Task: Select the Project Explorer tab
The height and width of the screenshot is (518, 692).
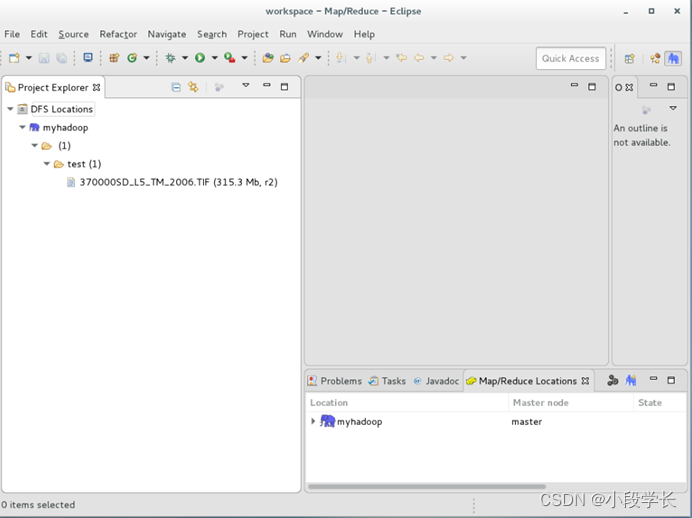Action: (x=53, y=87)
